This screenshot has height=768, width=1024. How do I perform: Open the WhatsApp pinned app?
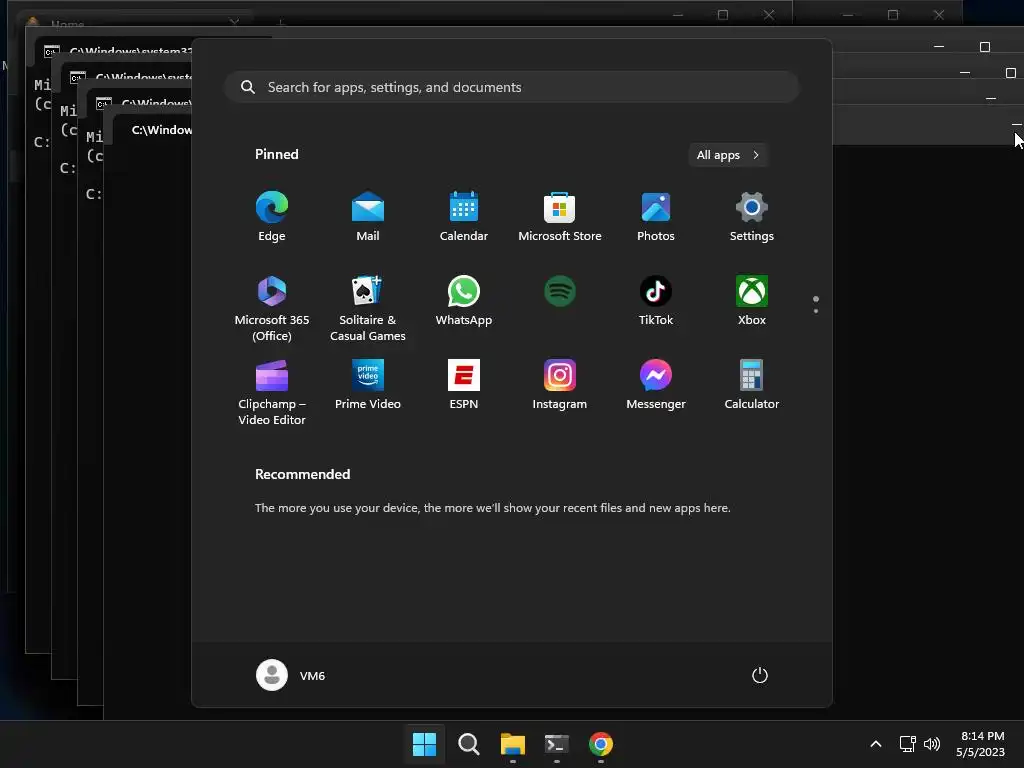(x=464, y=301)
